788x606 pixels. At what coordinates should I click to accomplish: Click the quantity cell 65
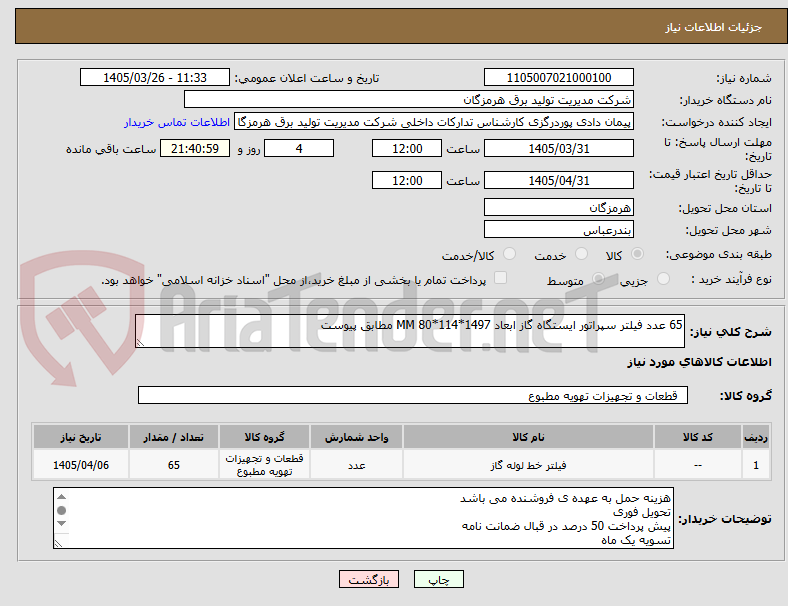[173, 465]
